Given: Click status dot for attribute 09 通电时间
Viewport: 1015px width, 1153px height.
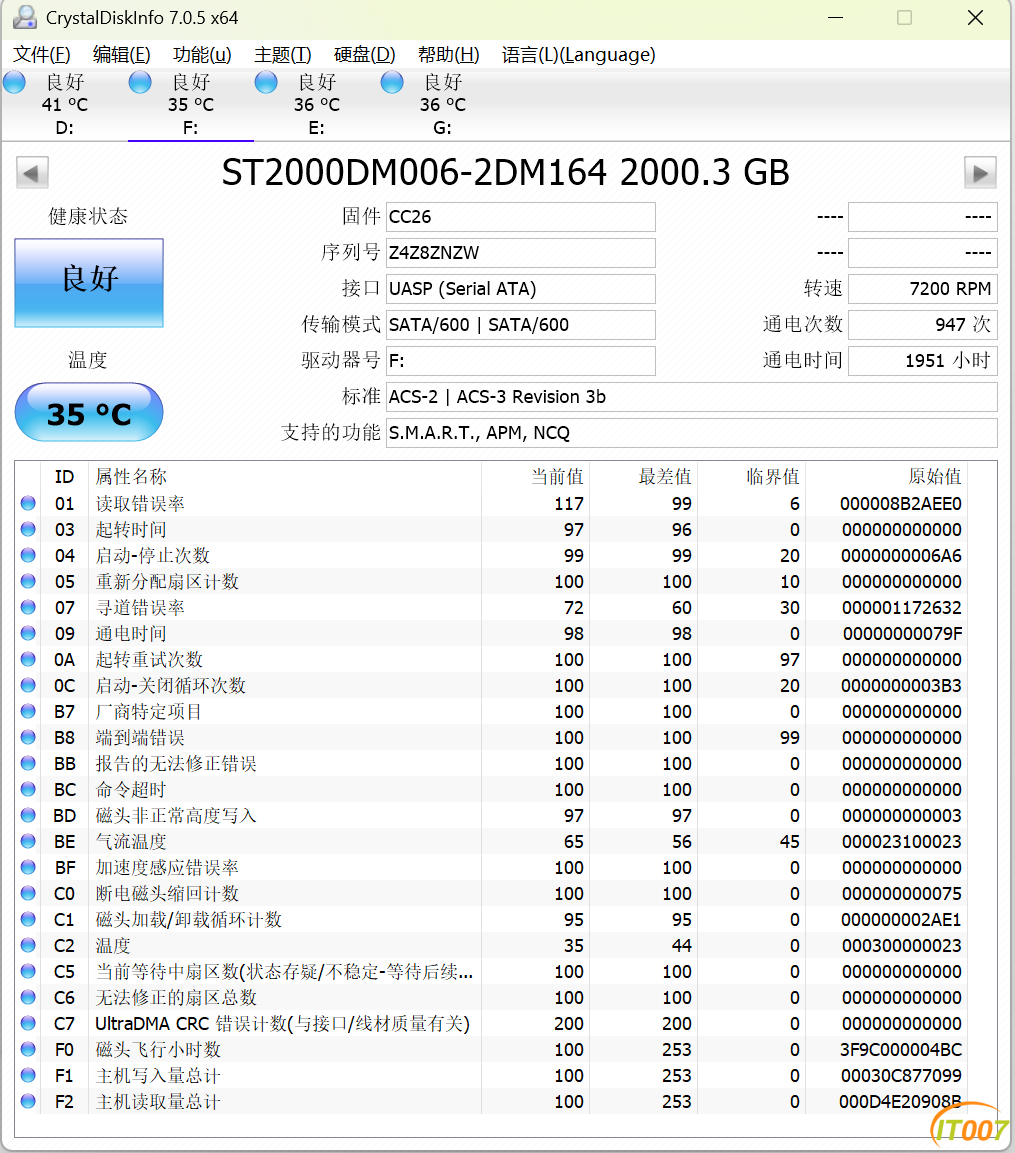Looking at the screenshot, I should pyautogui.click(x=28, y=633).
